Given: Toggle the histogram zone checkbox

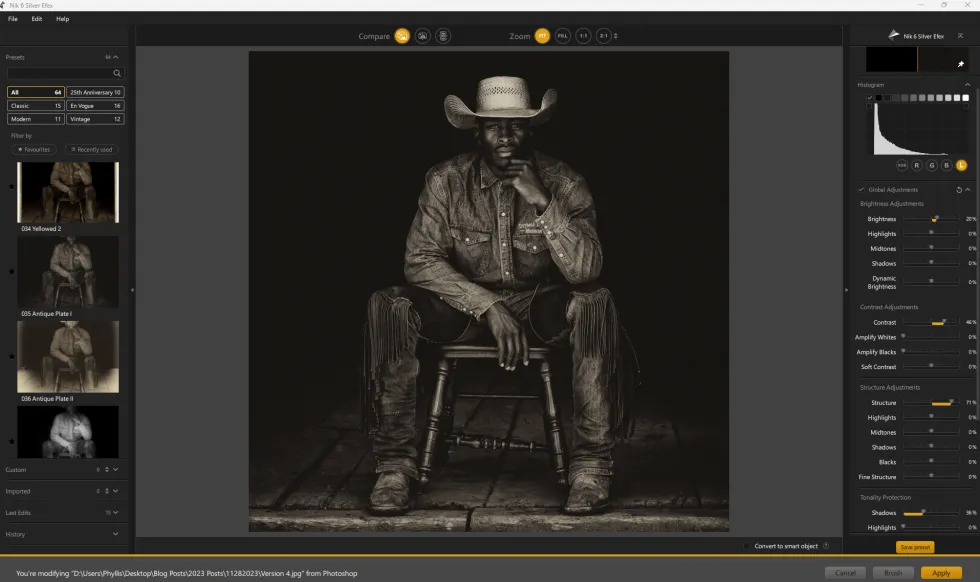Looking at the screenshot, I should [869, 98].
